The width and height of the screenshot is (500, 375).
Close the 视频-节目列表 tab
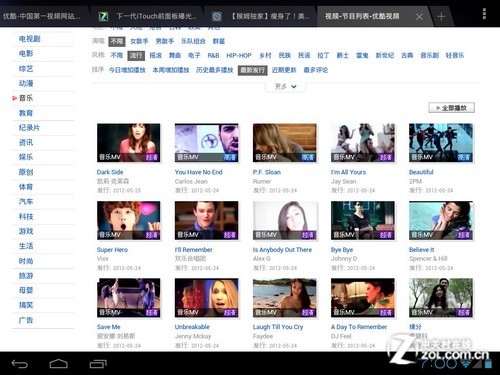point(419,17)
